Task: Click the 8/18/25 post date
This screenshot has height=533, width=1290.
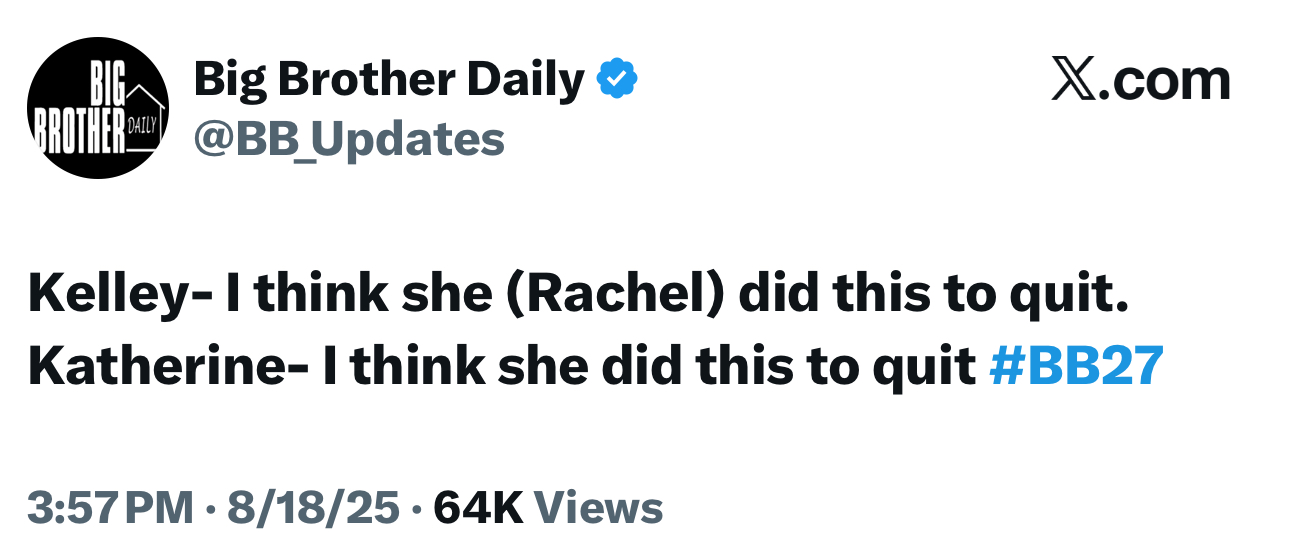Action: 314,507
